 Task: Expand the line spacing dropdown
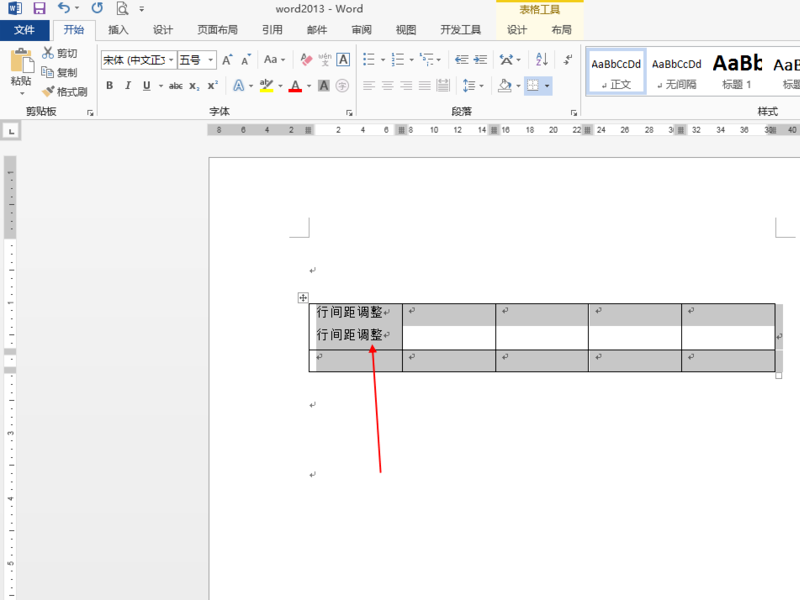point(482,86)
